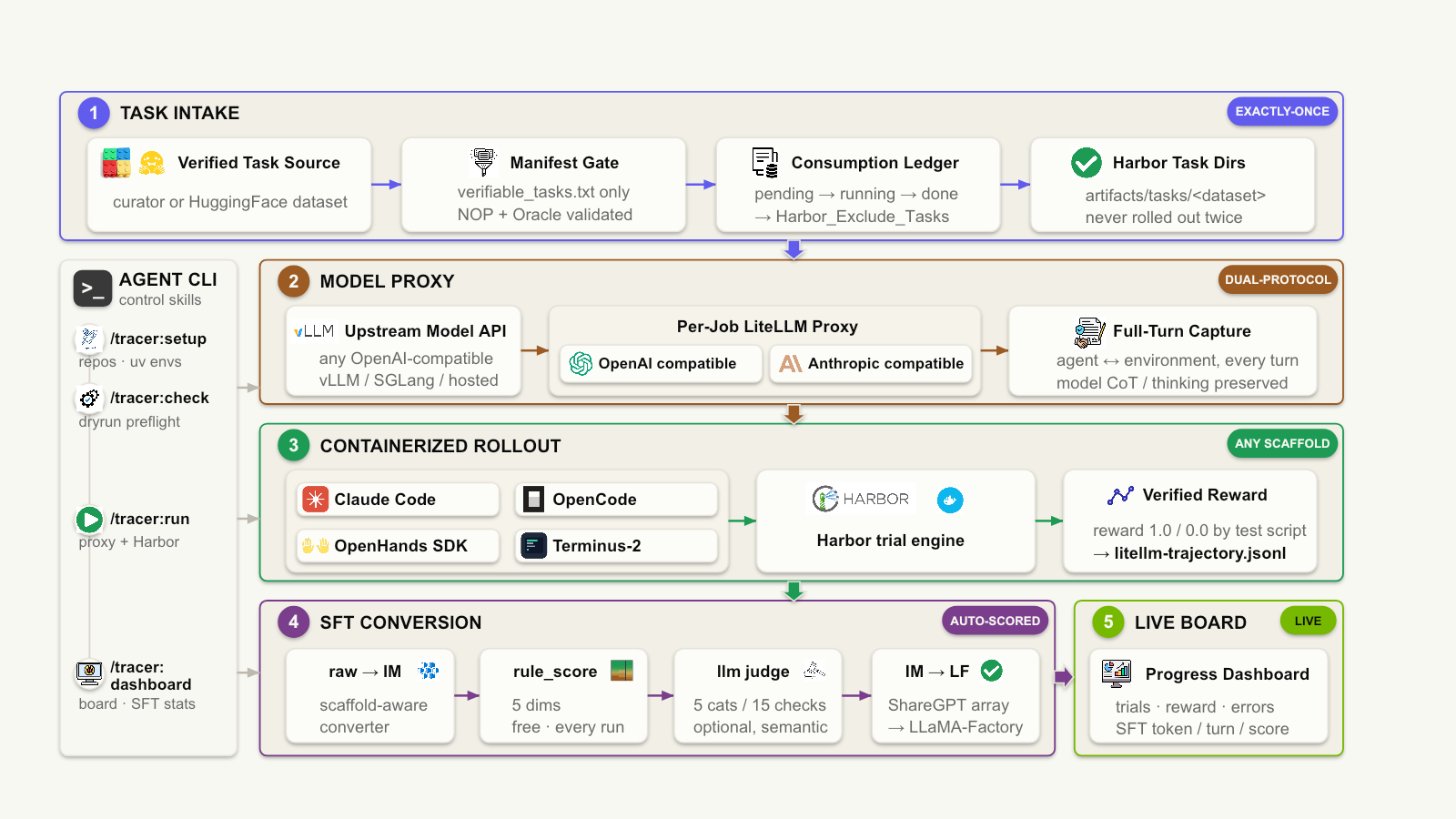Click the DUAL-PROTOCOL badge

1278,279
